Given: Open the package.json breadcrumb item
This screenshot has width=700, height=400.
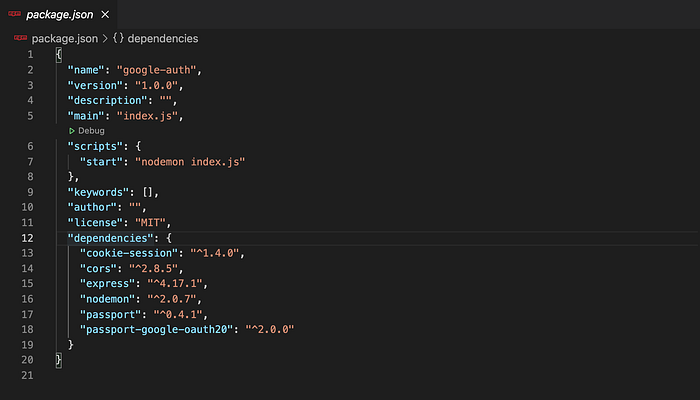Looking at the screenshot, I should (x=64, y=38).
